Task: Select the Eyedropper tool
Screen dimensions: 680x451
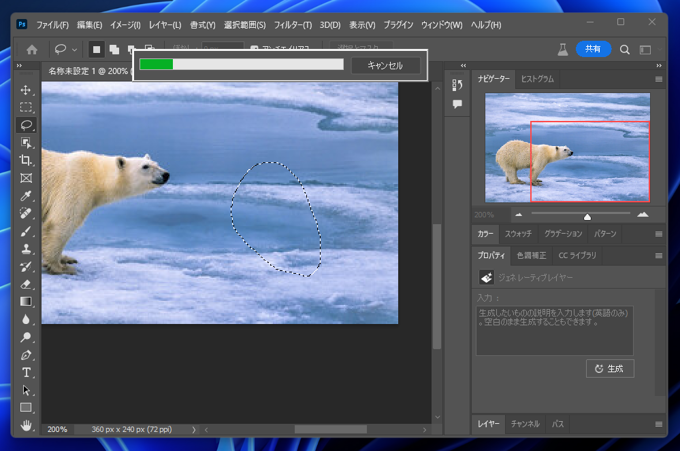Action: pos(26,196)
